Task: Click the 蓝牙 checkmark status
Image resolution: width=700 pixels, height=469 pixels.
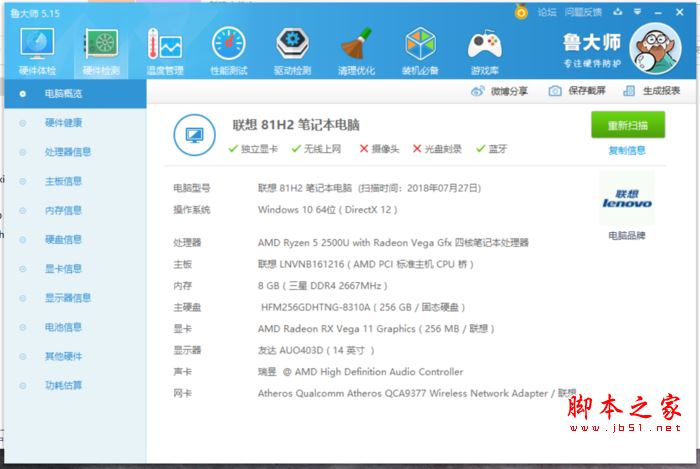Action: click(492, 149)
